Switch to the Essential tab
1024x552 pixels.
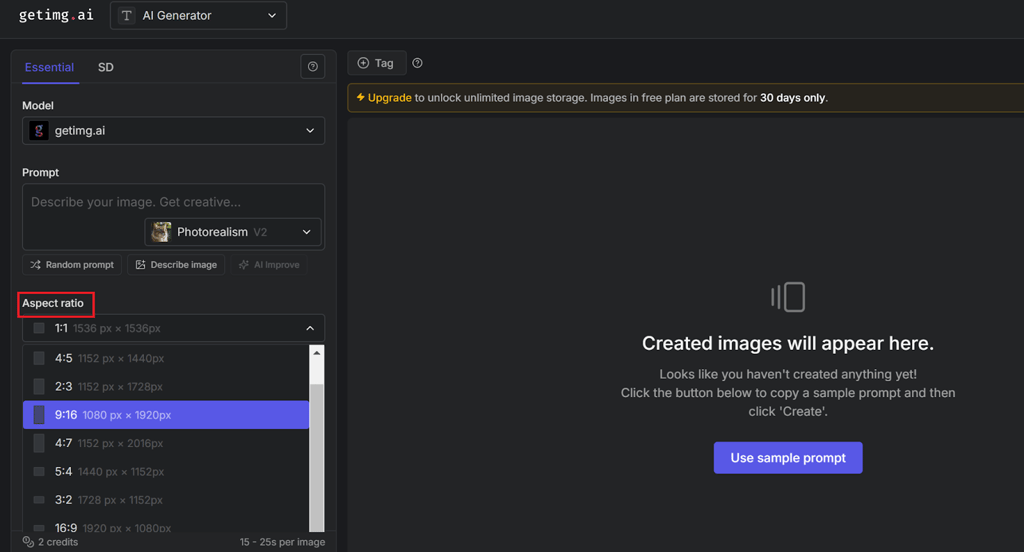coord(49,67)
